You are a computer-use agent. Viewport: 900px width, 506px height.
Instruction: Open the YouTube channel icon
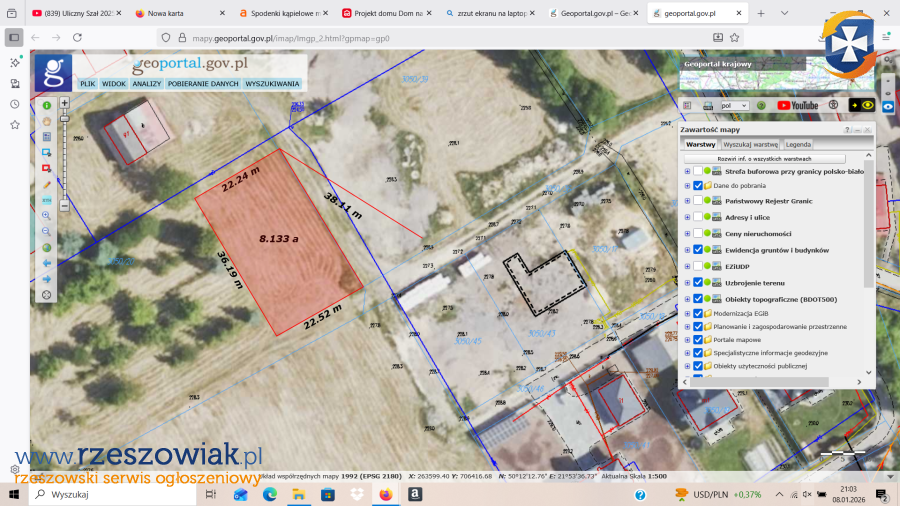click(797, 105)
